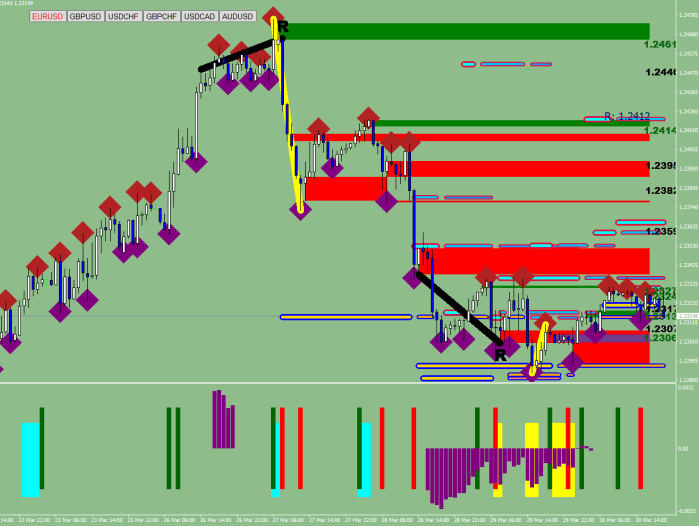Screen dimensions: 699x526
Task: Open the GBPCHF chart
Action: pos(162,17)
